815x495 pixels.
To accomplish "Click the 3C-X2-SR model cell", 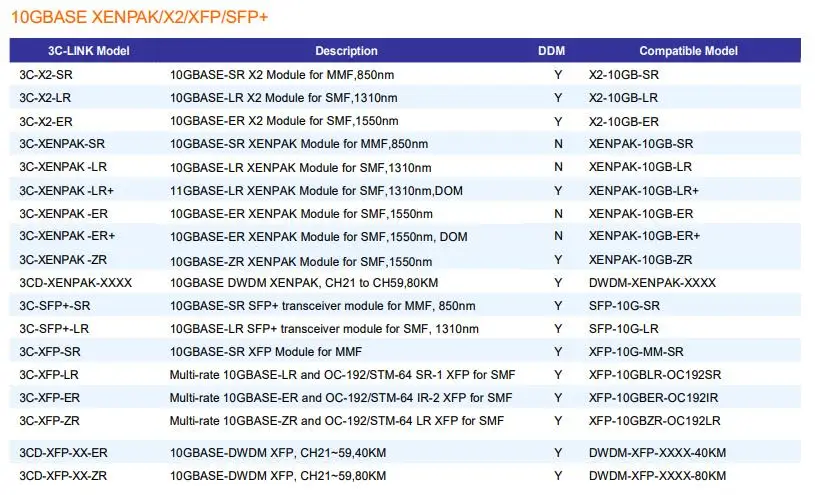I will coord(46,75).
